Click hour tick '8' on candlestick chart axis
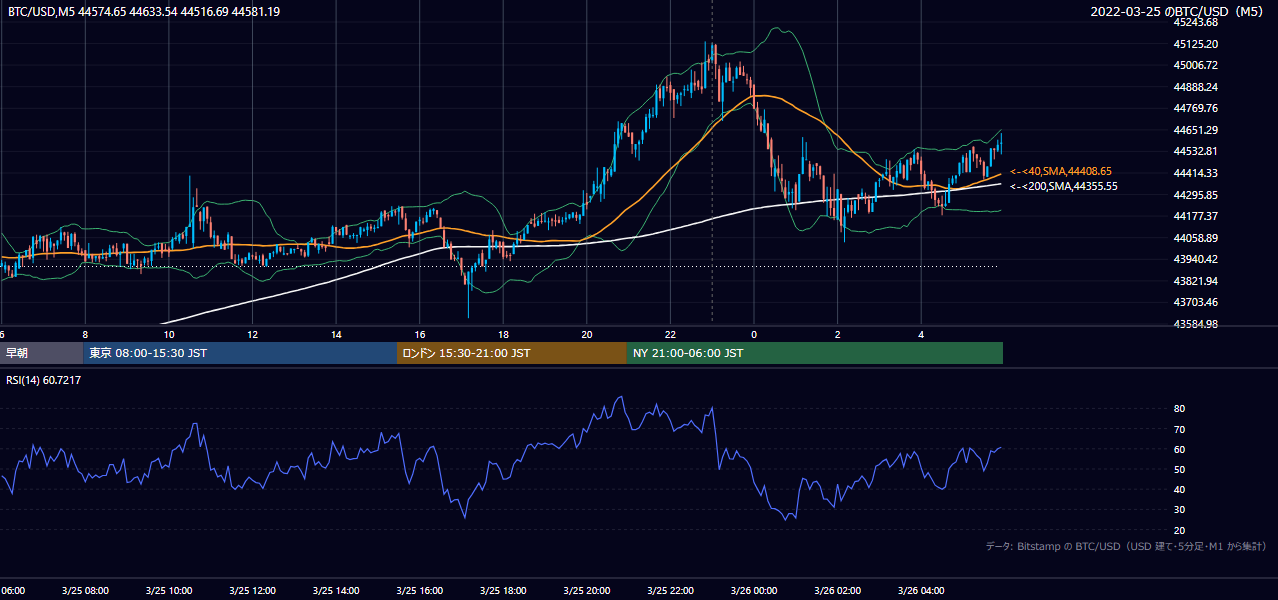Viewport: 1278px width, 600px height. pyautogui.click(x=85, y=335)
